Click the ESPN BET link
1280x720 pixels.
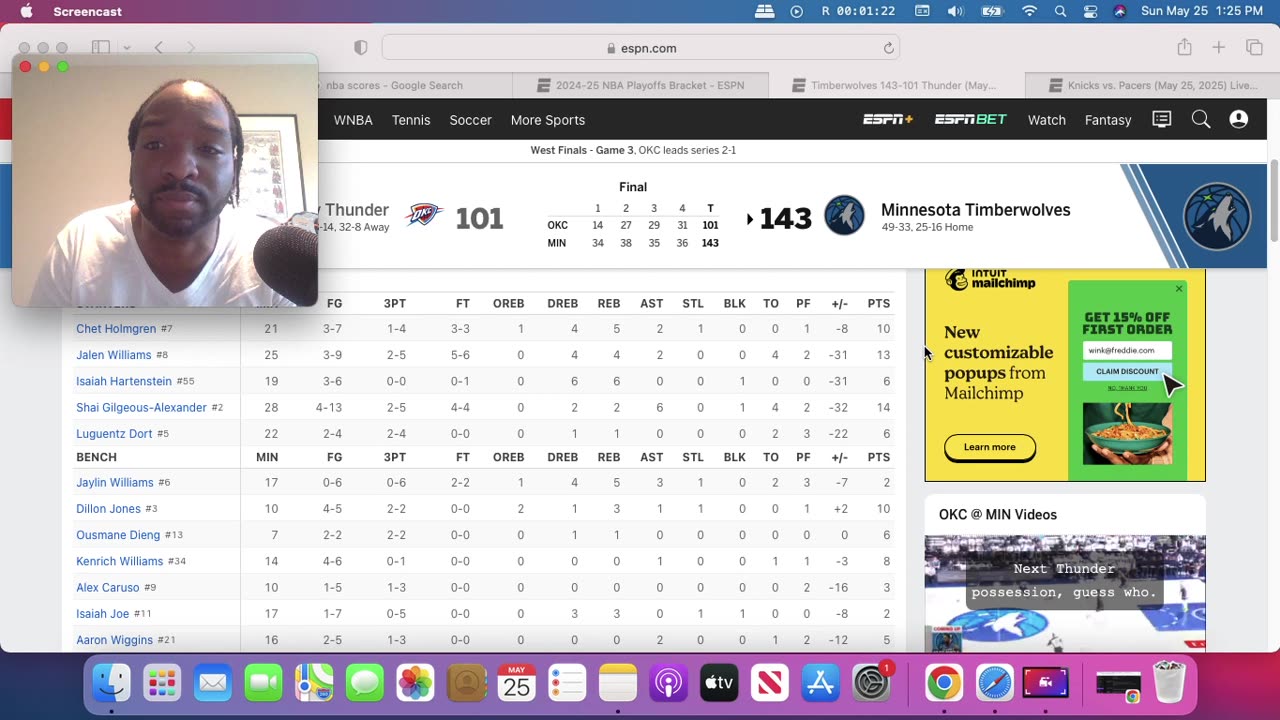[971, 119]
